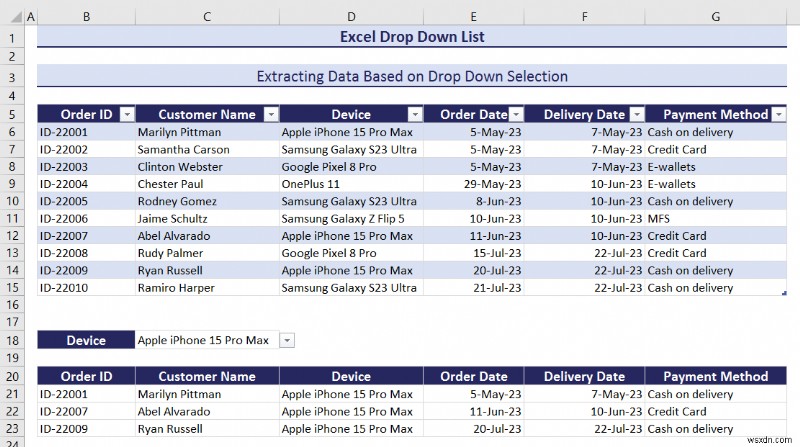Select column C header
The height and width of the screenshot is (447, 800).
tap(207, 17)
